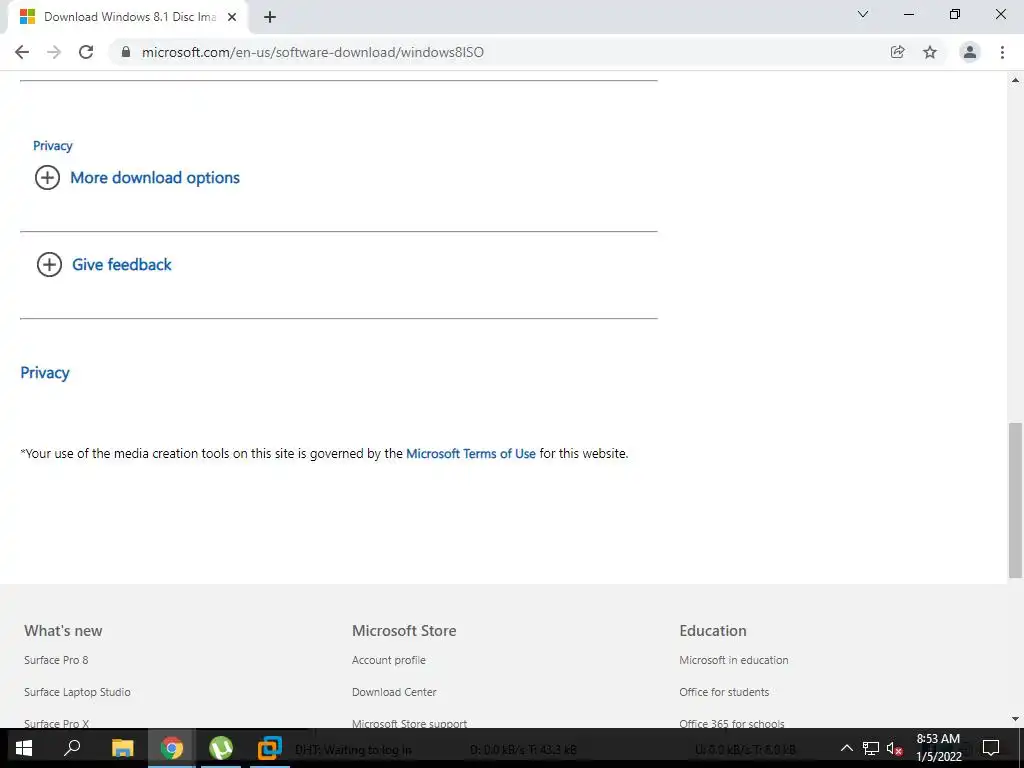Open the tab search chevron
The width and height of the screenshot is (1024, 768).
(863, 14)
